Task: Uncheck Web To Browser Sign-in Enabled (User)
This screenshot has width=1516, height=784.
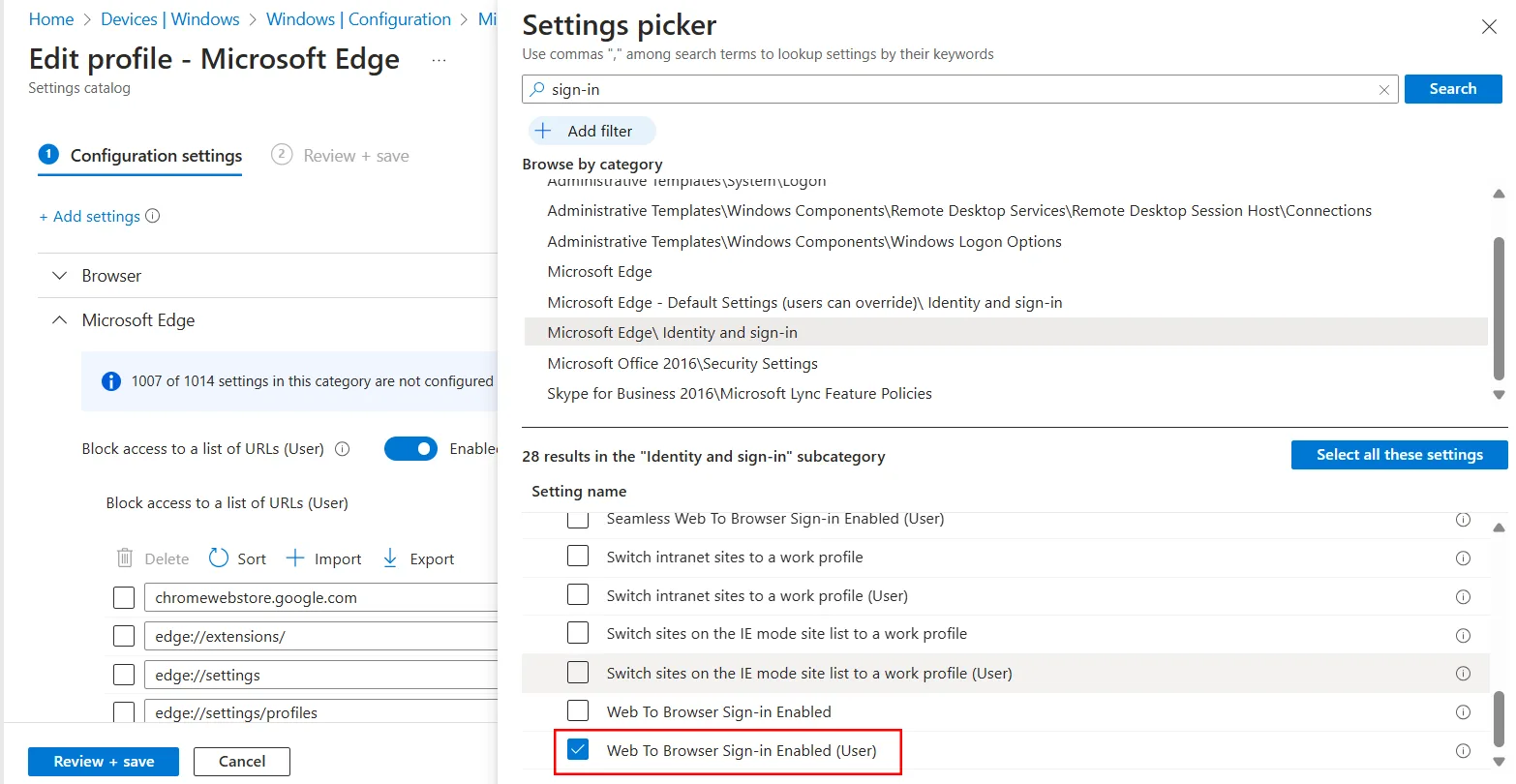Action: (x=578, y=749)
